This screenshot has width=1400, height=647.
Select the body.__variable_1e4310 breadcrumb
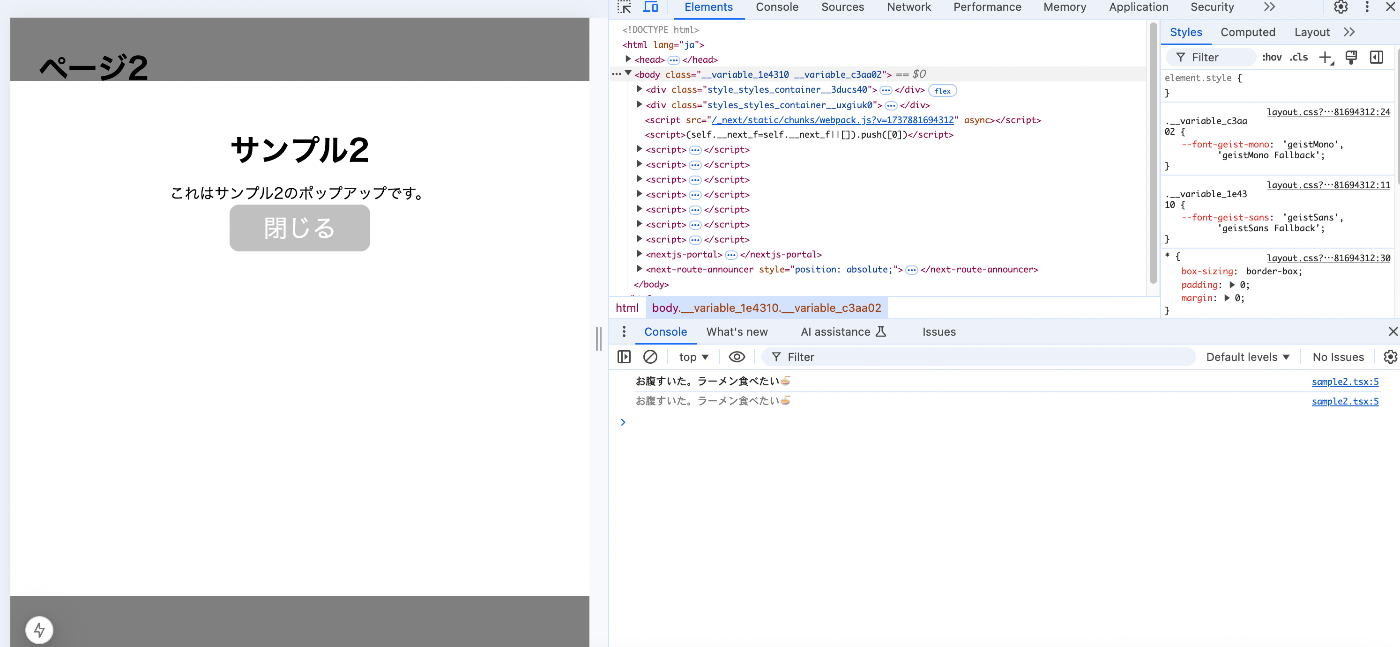(x=766, y=308)
